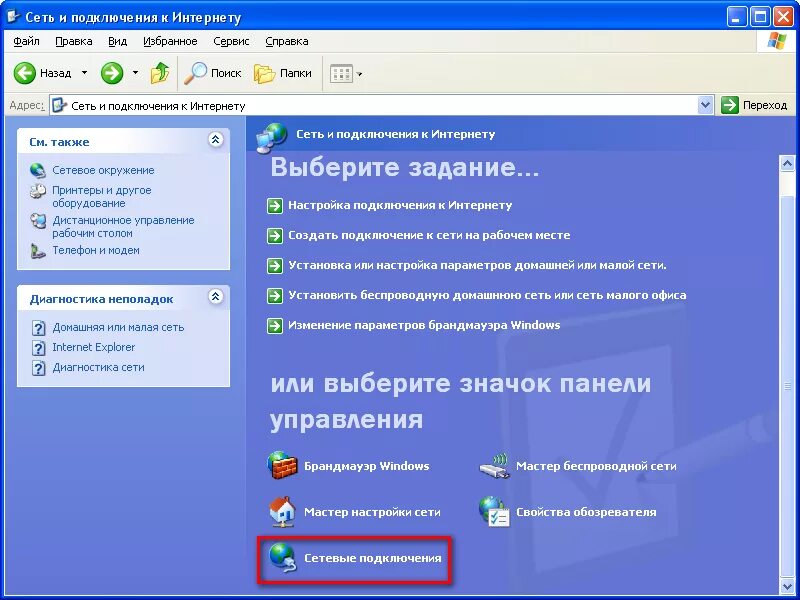This screenshot has width=800, height=600.
Task: Click inside the Адрес address field
Action: point(383,106)
